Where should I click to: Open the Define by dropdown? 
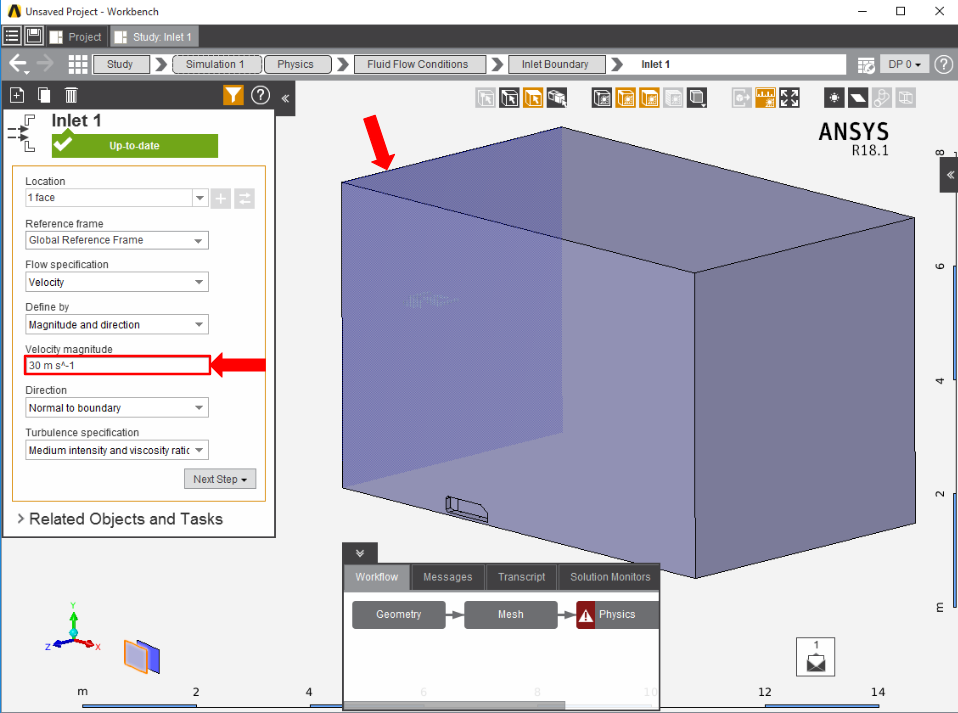[117, 324]
